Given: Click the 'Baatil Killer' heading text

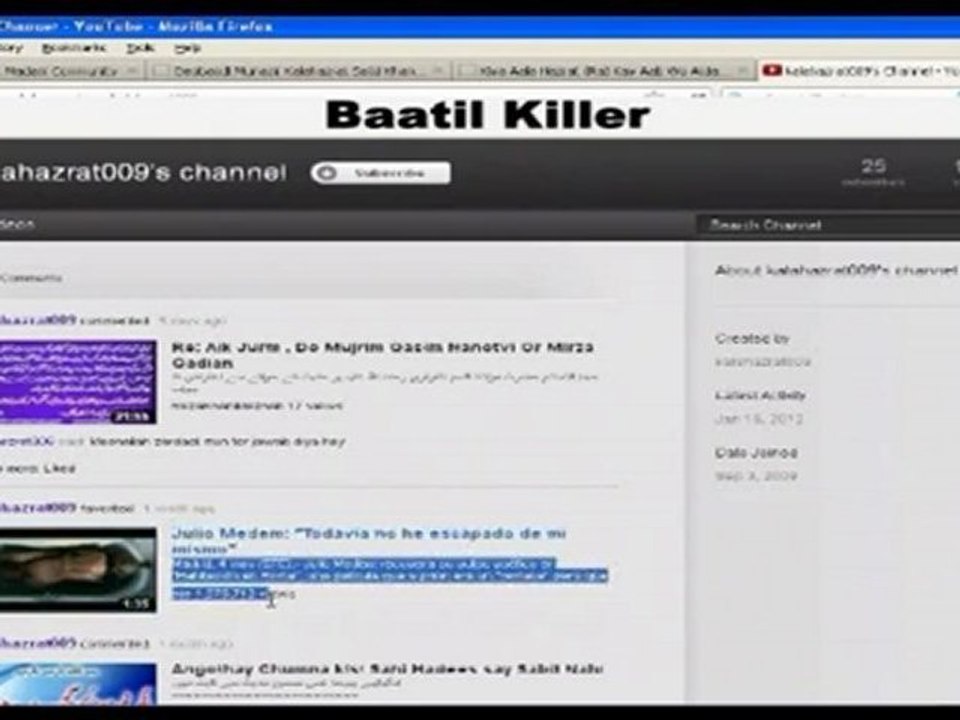Looking at the screenshot, I should [487, 114].
